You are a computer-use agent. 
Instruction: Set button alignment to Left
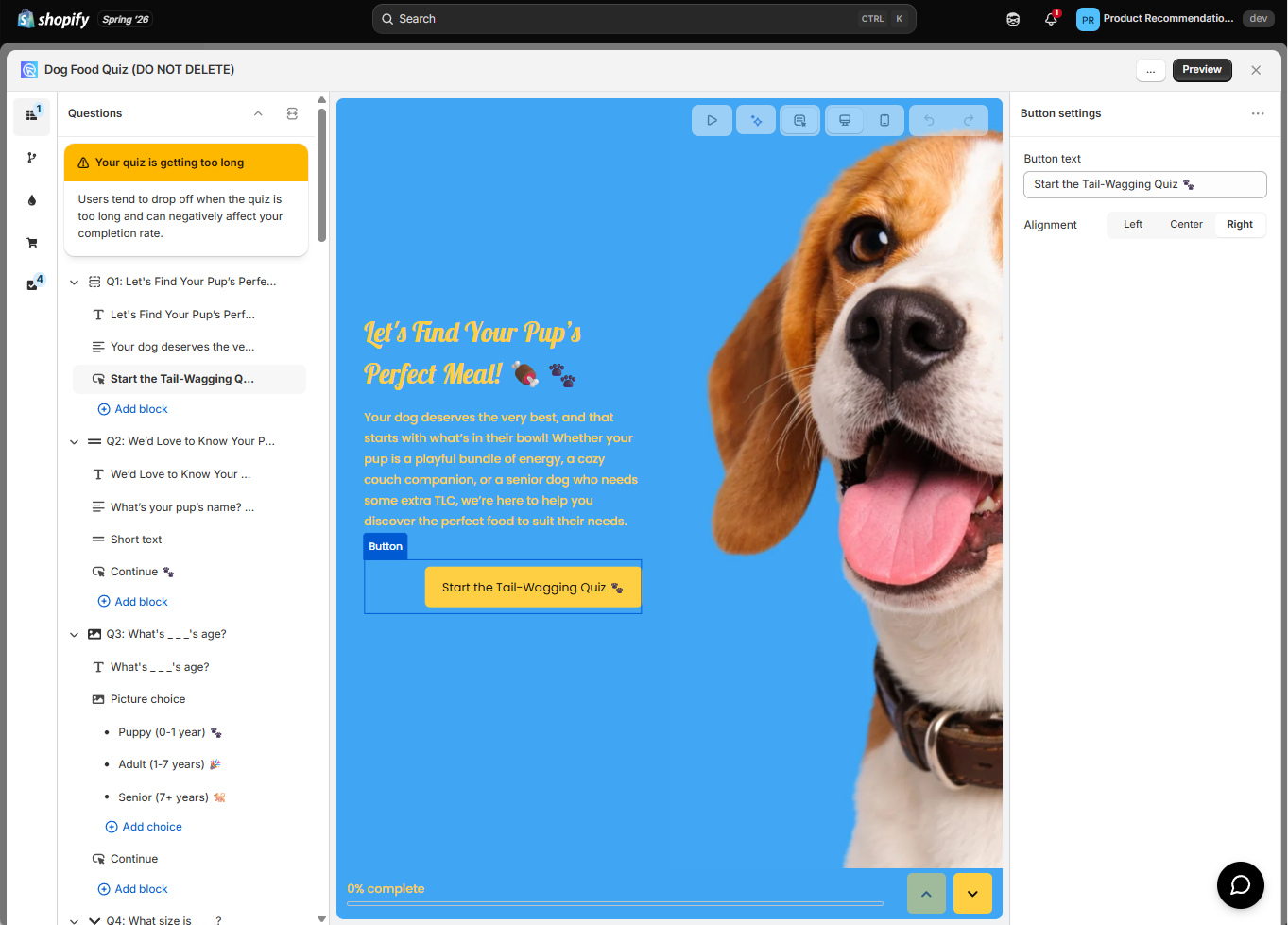coord(1133,225)
